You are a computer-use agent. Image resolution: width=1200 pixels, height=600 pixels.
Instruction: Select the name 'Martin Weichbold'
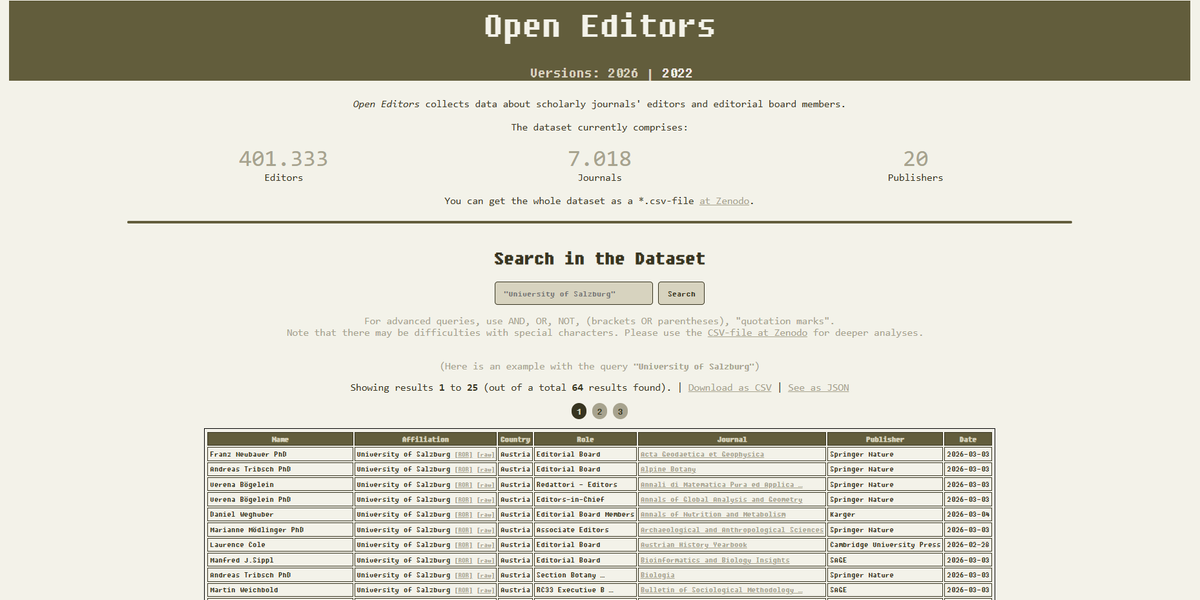click(x=243, y=590)
